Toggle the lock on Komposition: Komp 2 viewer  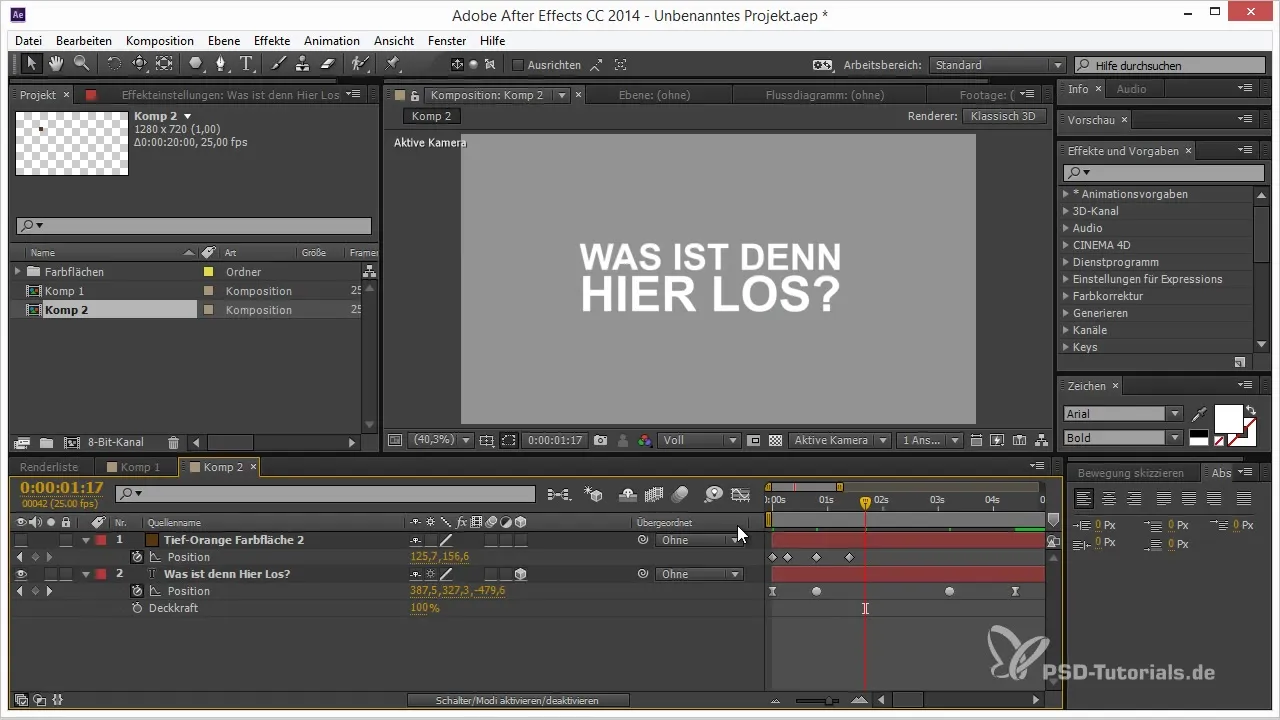tap(415, 95)
